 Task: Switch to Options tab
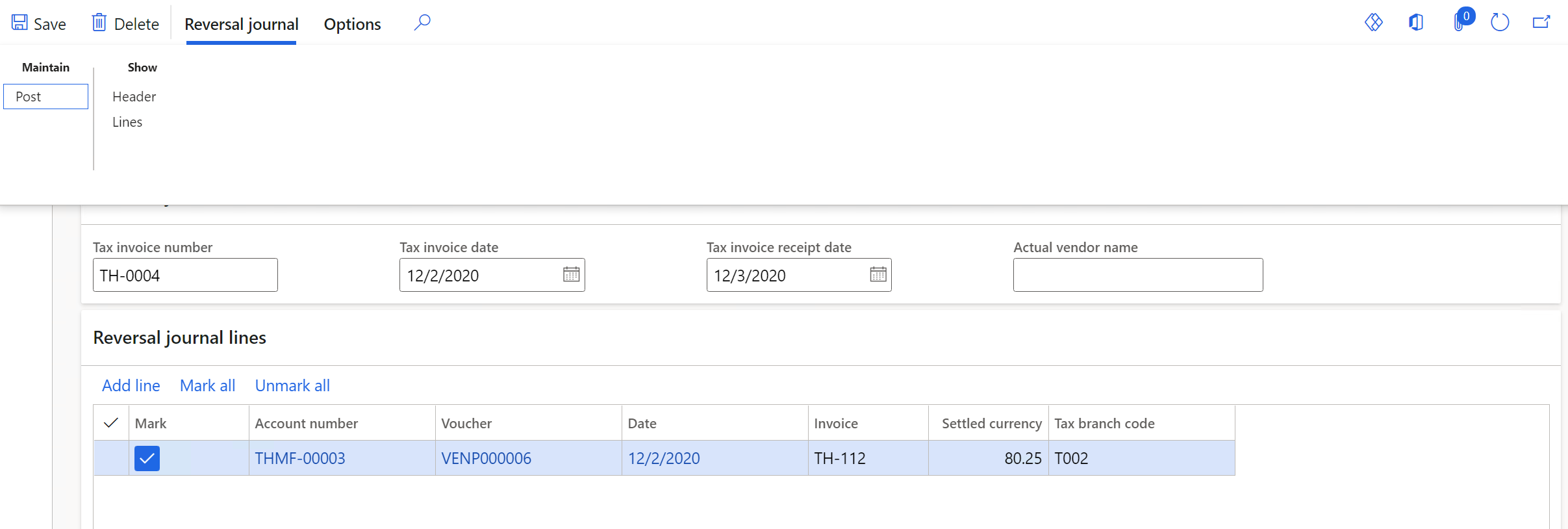point(353,24)
